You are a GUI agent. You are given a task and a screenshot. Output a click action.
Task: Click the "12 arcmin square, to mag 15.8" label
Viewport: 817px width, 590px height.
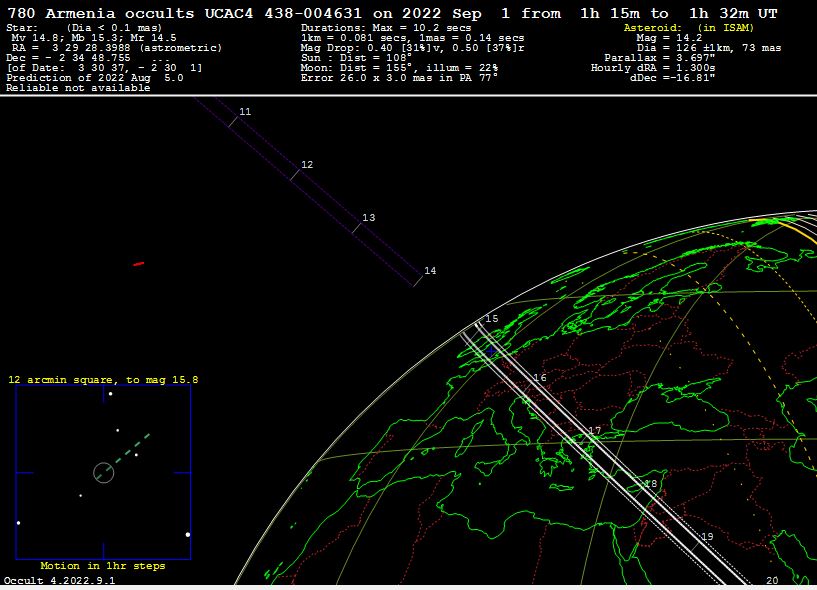103,380
